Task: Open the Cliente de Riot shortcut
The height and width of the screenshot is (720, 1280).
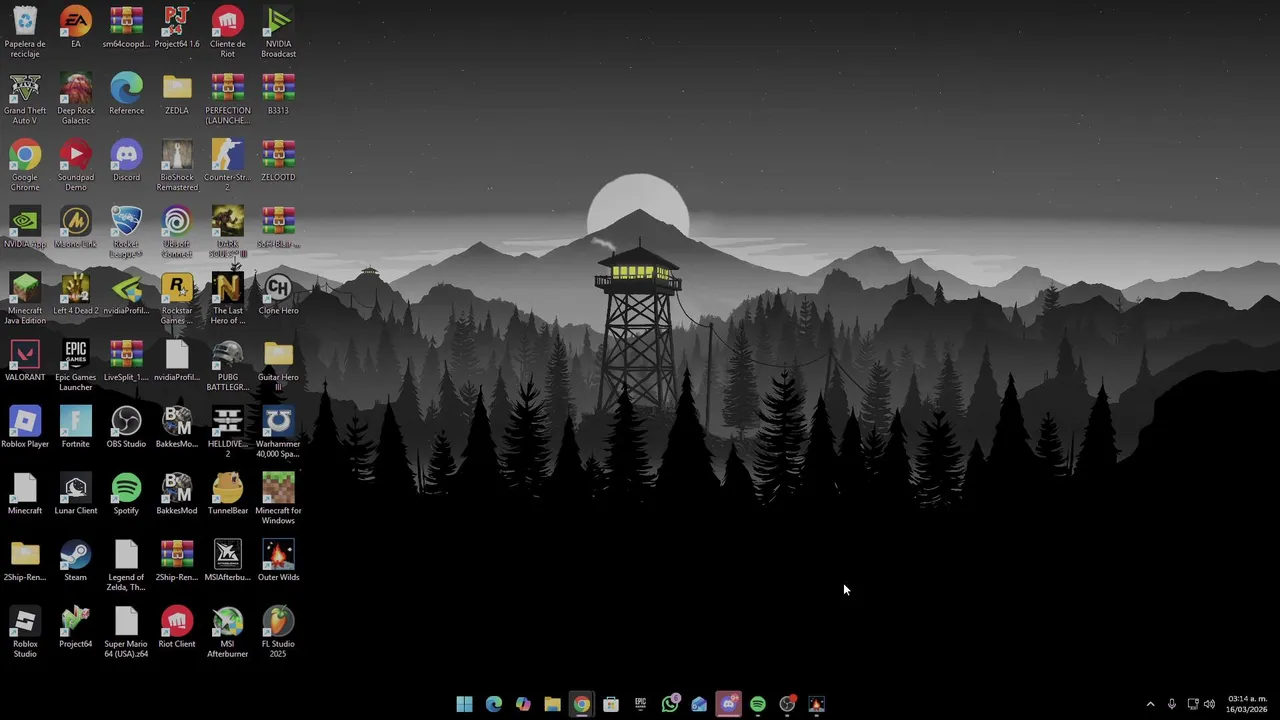Action: click(228, 32)
